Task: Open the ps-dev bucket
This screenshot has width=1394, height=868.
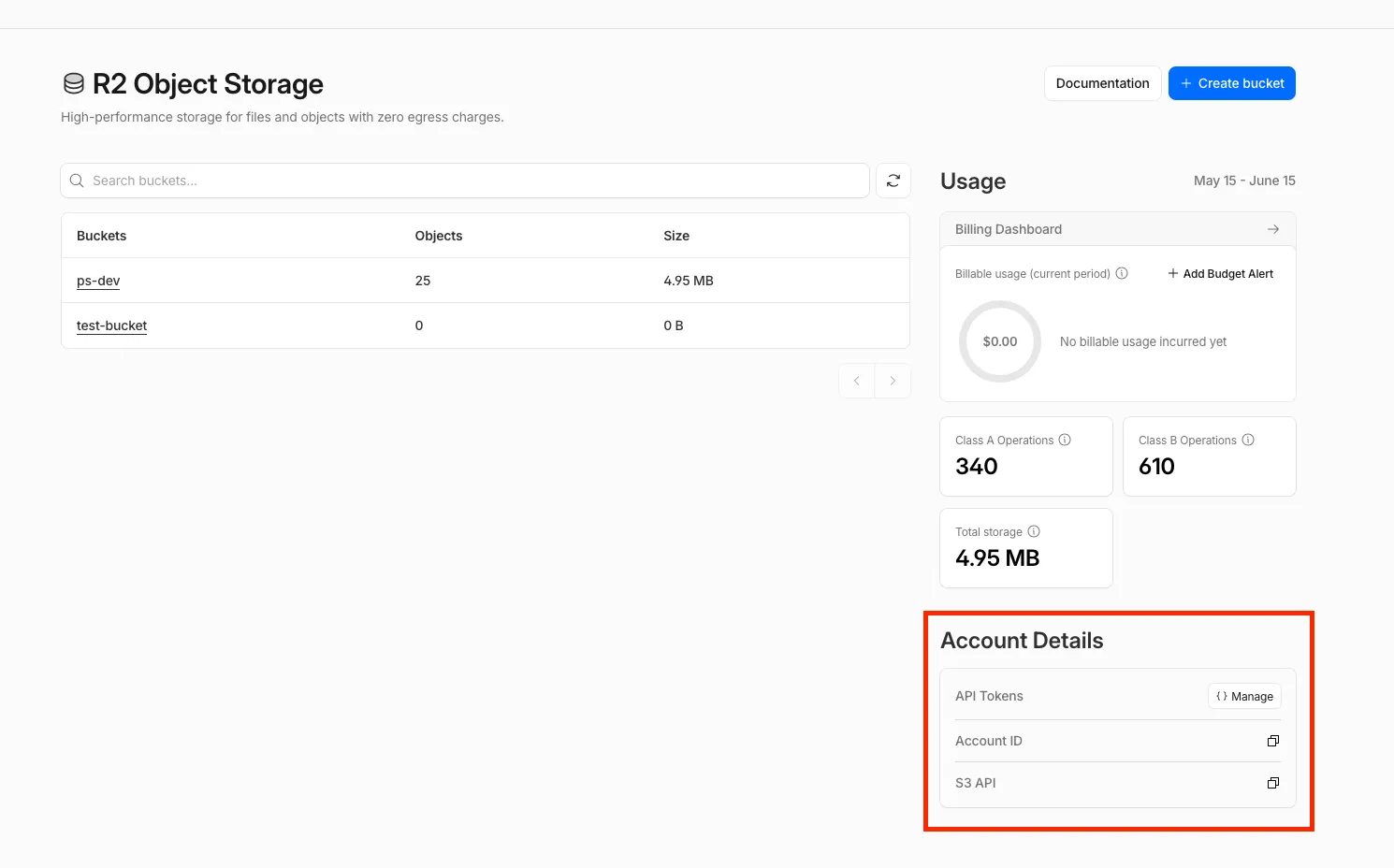Action: point(98,281)
